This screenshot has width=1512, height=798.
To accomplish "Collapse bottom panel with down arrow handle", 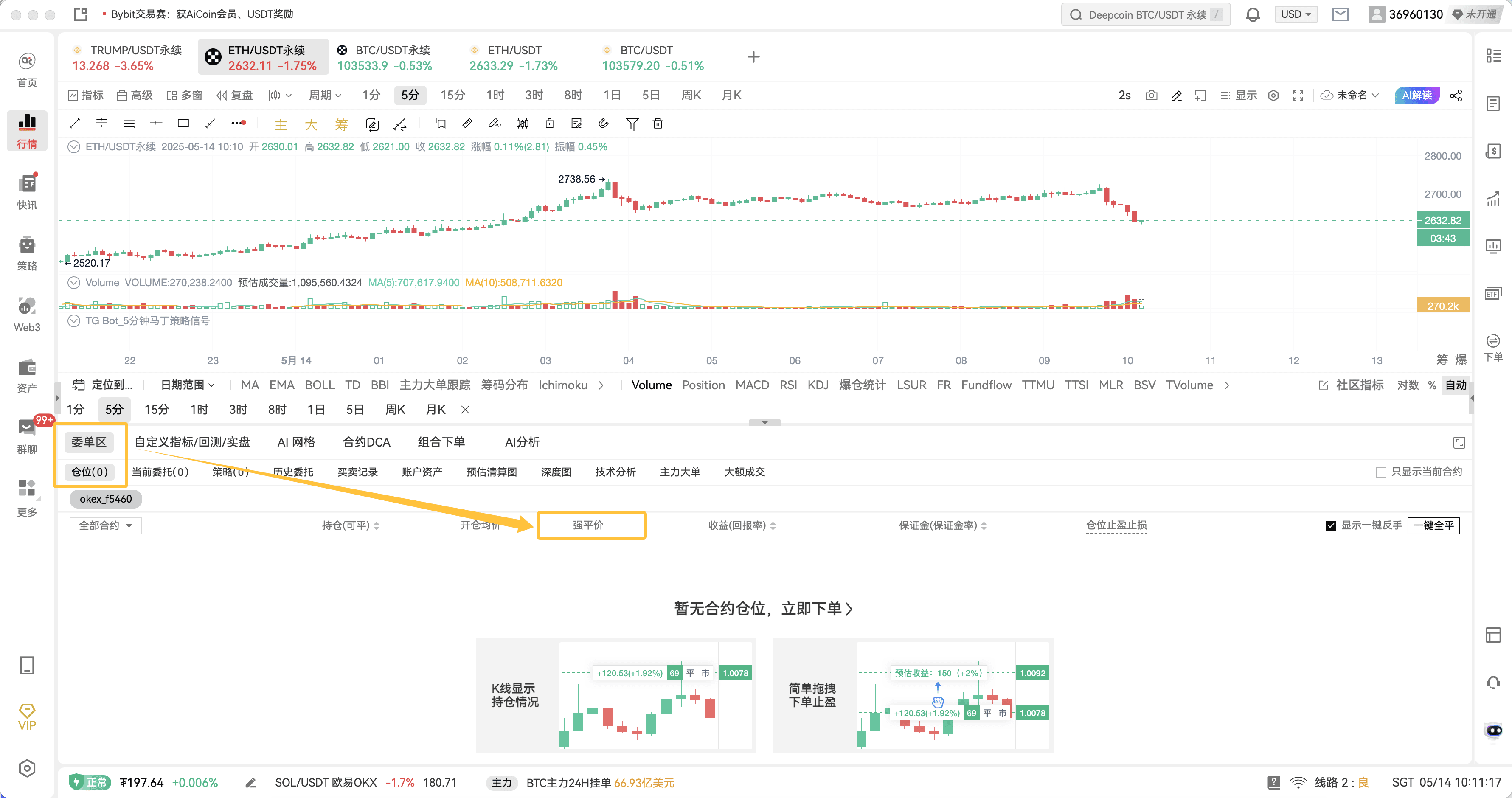I will [764, 422].
